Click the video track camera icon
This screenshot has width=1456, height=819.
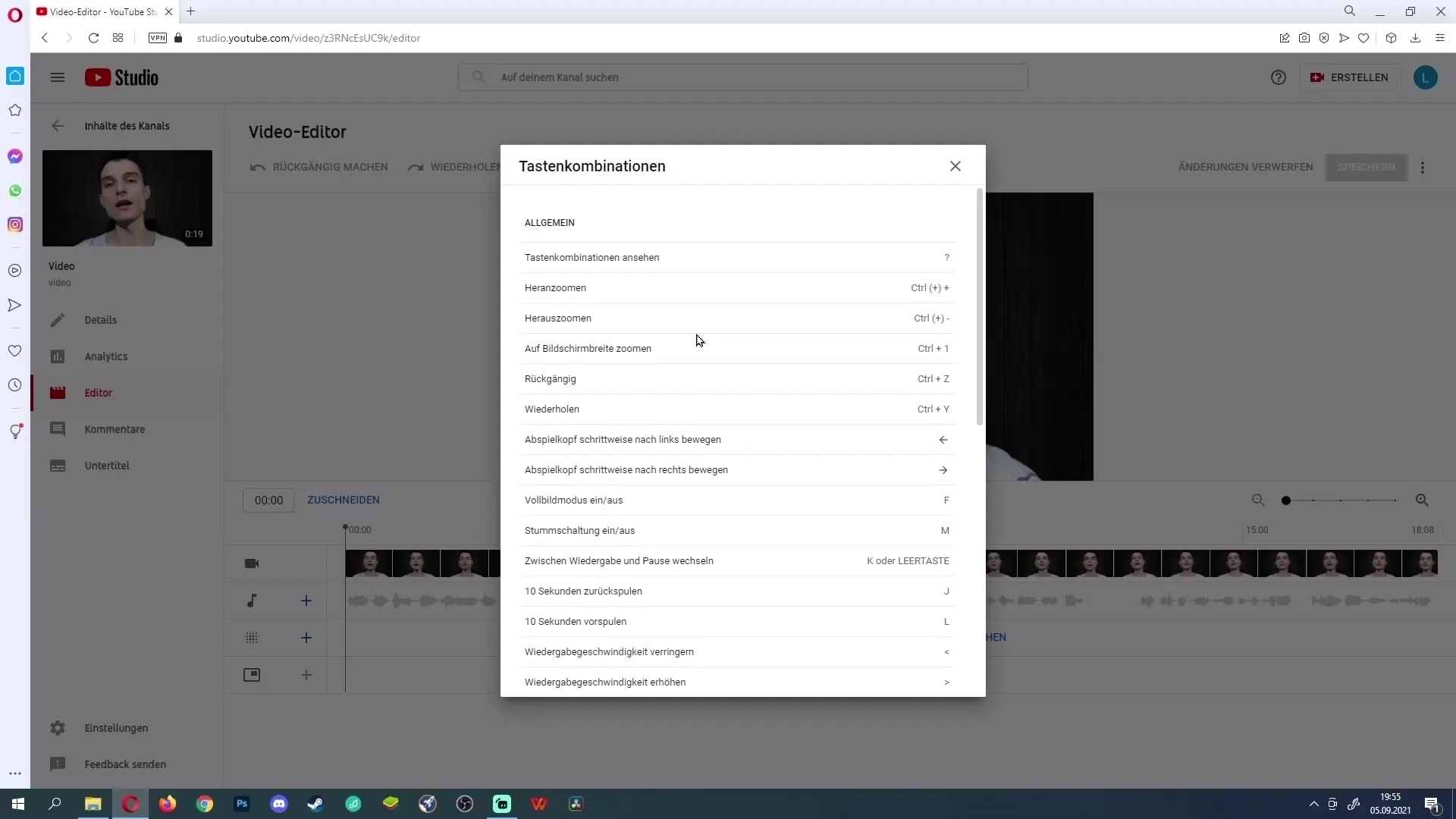252,563
